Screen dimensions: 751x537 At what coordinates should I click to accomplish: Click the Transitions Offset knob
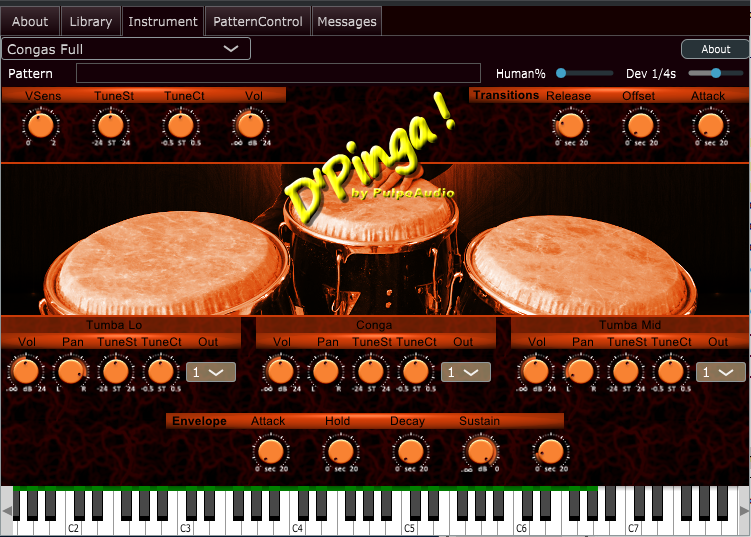(641, 126)
